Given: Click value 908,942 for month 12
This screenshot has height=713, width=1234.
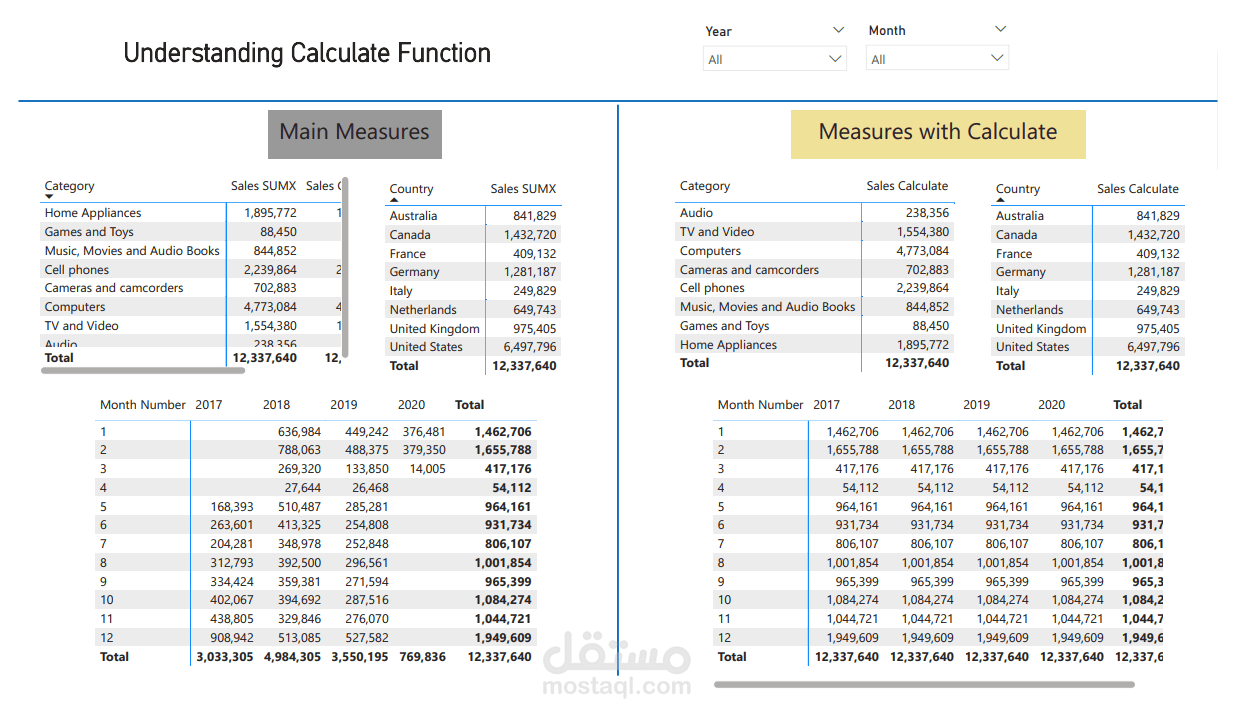Looking at the screenshot, I should [231, 638].
